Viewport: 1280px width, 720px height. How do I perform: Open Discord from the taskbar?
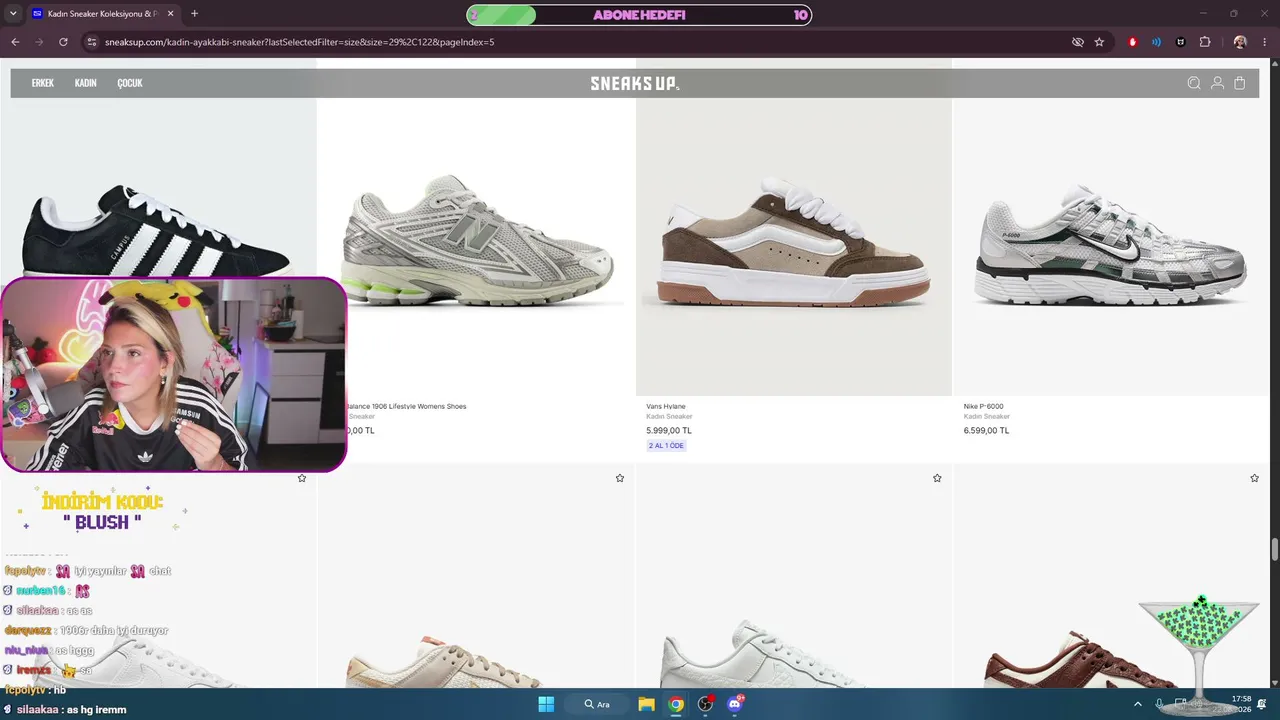pyautogui.click(x=736, y=704)
